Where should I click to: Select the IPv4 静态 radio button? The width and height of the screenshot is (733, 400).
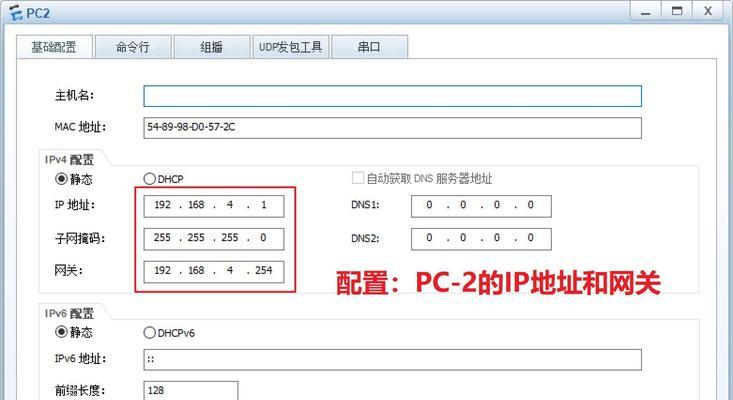[61, 179]
